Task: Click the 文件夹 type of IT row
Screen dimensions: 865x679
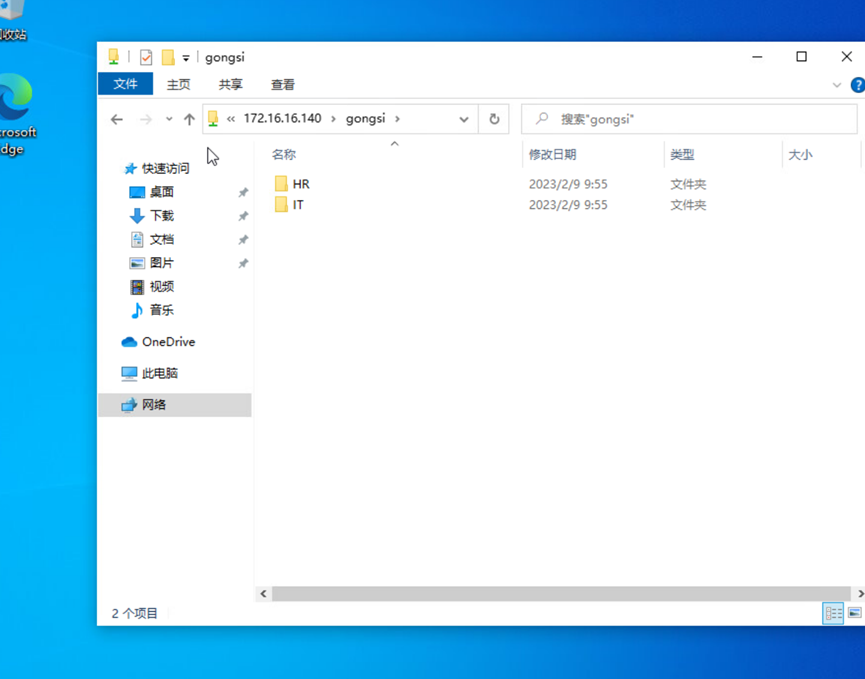Action: [688, 205]
